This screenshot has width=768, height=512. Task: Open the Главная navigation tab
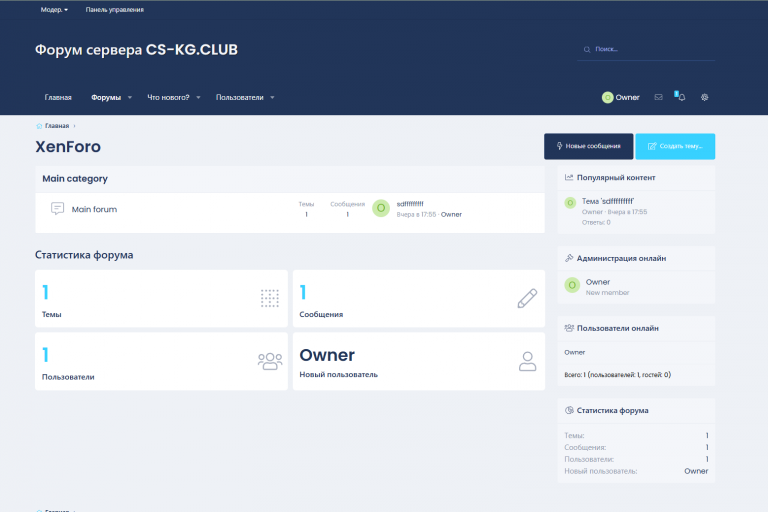coord(58,98)
